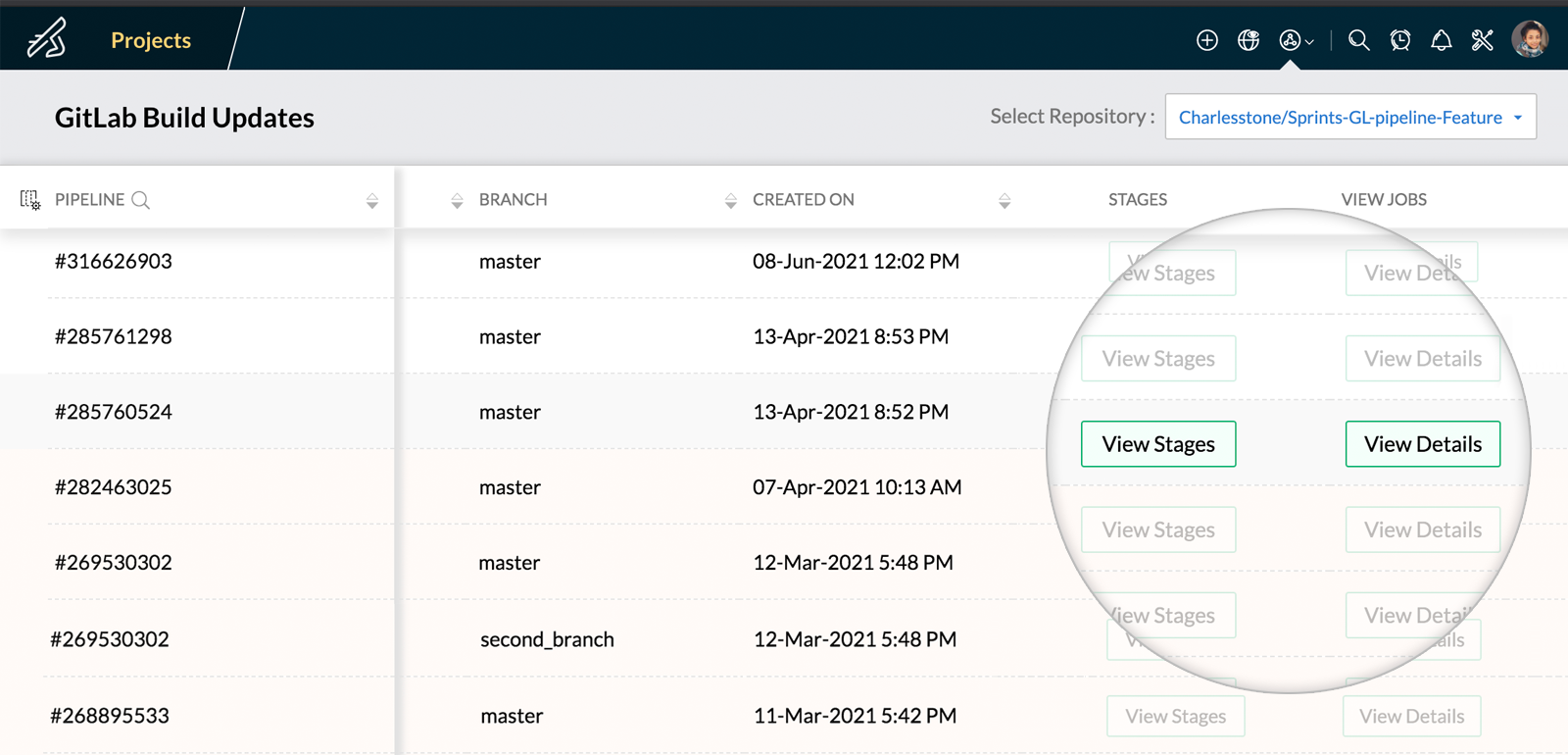Click View Stages for pipeline #285760524

point(1157,444)
